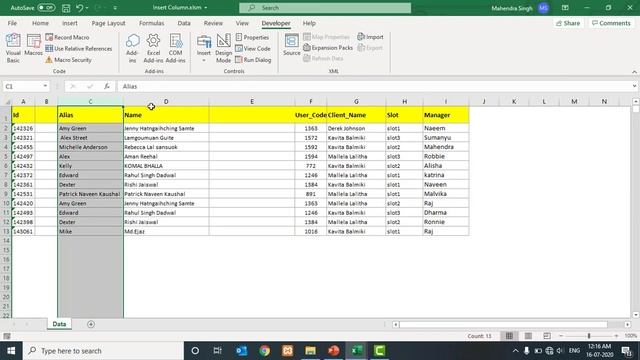Screen dimensions: 640x360
Task: Open the Macros dialog
Action: pyautogui.click(x=33, y=45)
